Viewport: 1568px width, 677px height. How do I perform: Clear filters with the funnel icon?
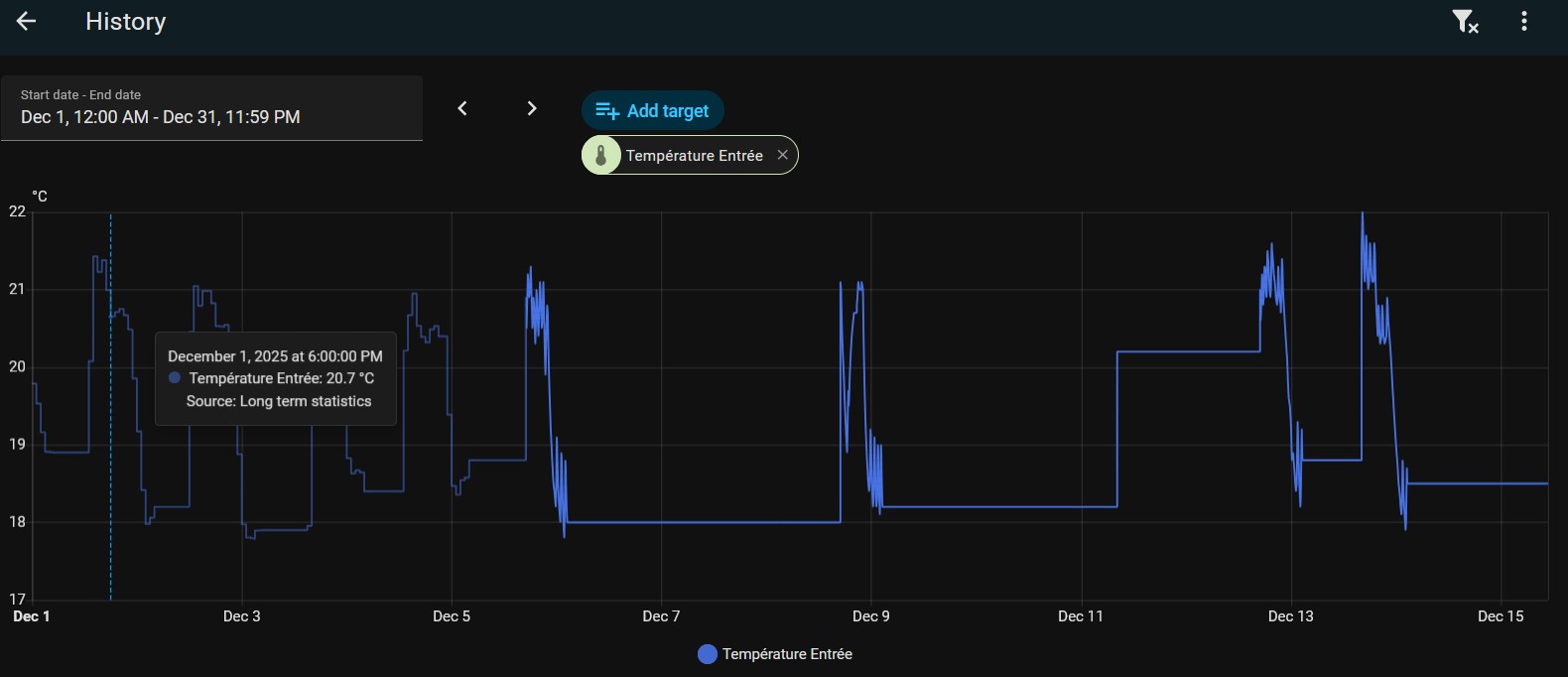1465,21
